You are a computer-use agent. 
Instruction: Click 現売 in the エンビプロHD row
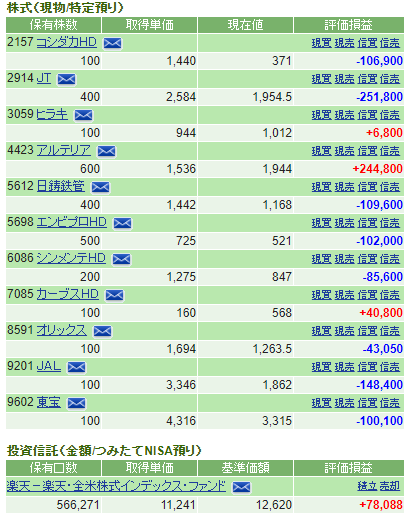click(344, 223)
